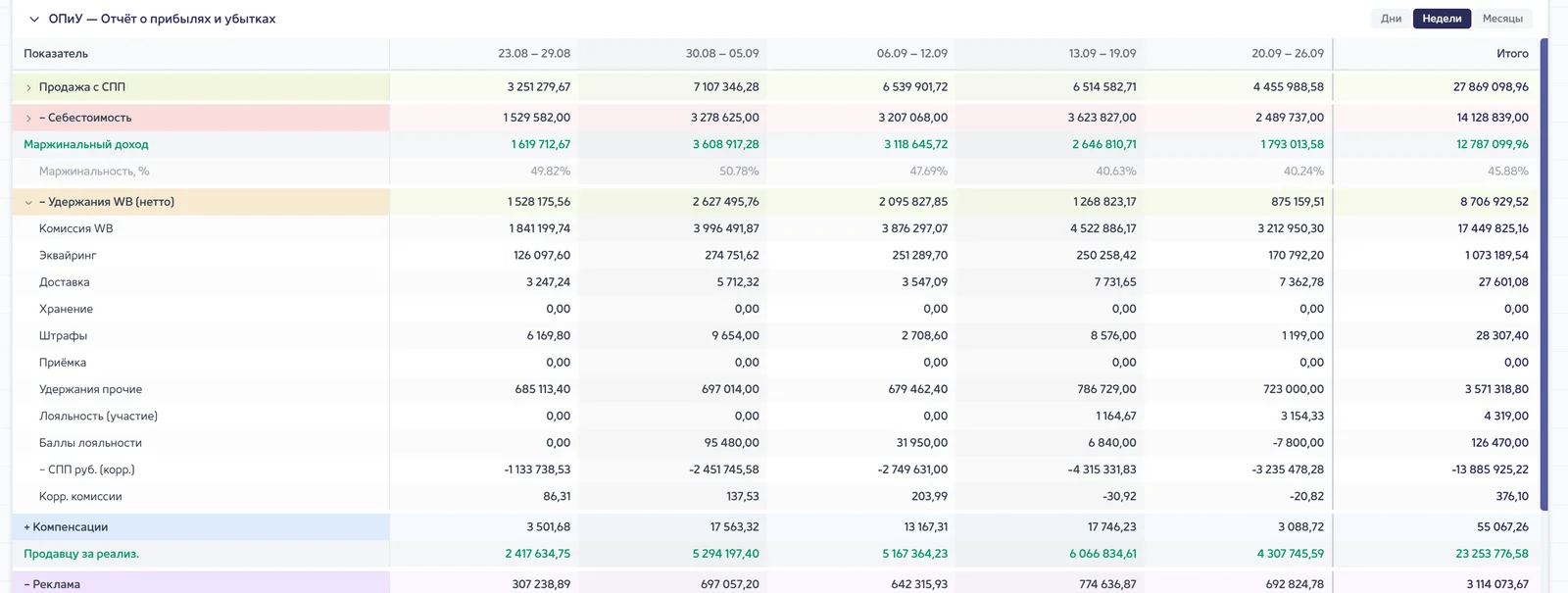Click the + Компенсации row label
Screen dimensions: 1568x593
[66, 527]
